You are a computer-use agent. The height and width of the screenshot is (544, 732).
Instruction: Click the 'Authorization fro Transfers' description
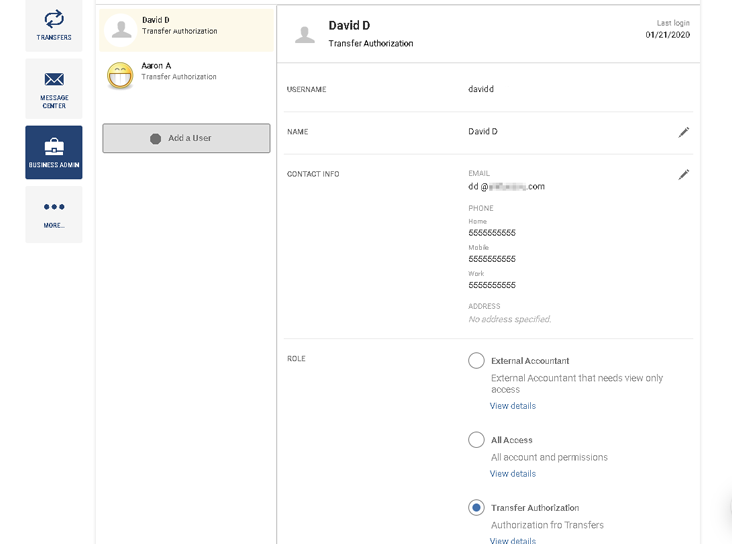pyautogui.click(x=547, y=525)
